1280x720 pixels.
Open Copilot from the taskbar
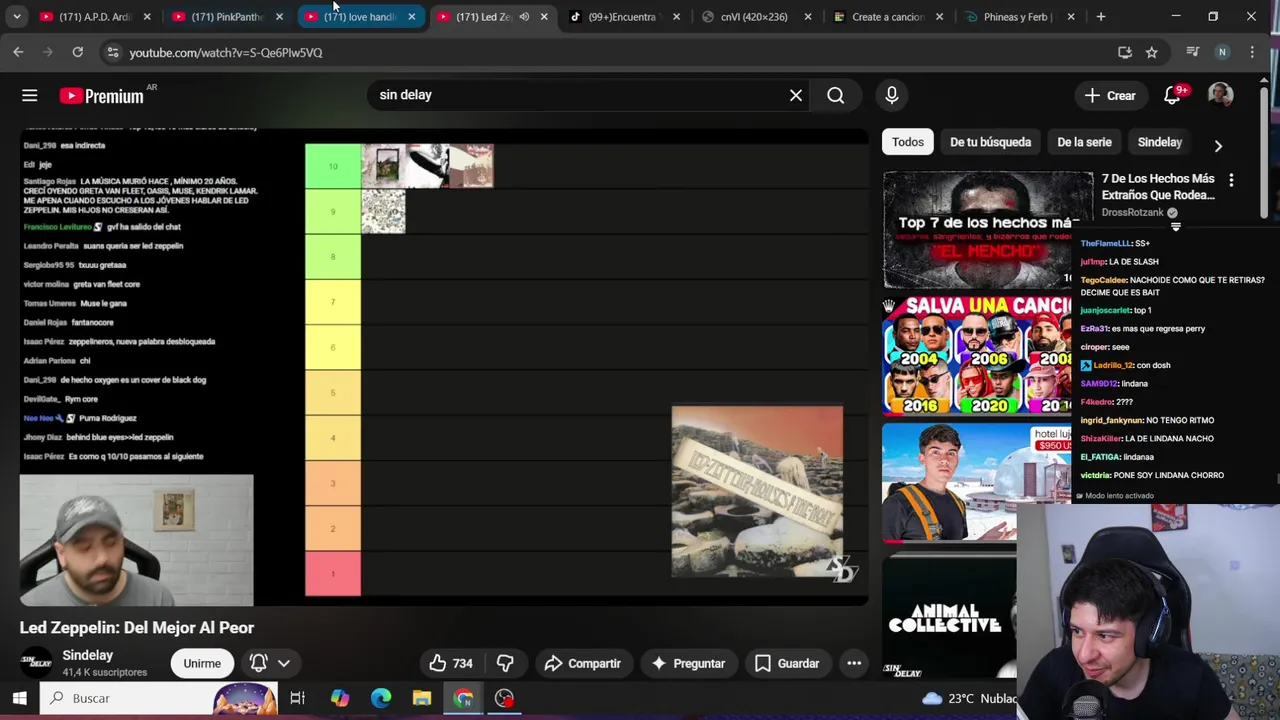point(340,698)
